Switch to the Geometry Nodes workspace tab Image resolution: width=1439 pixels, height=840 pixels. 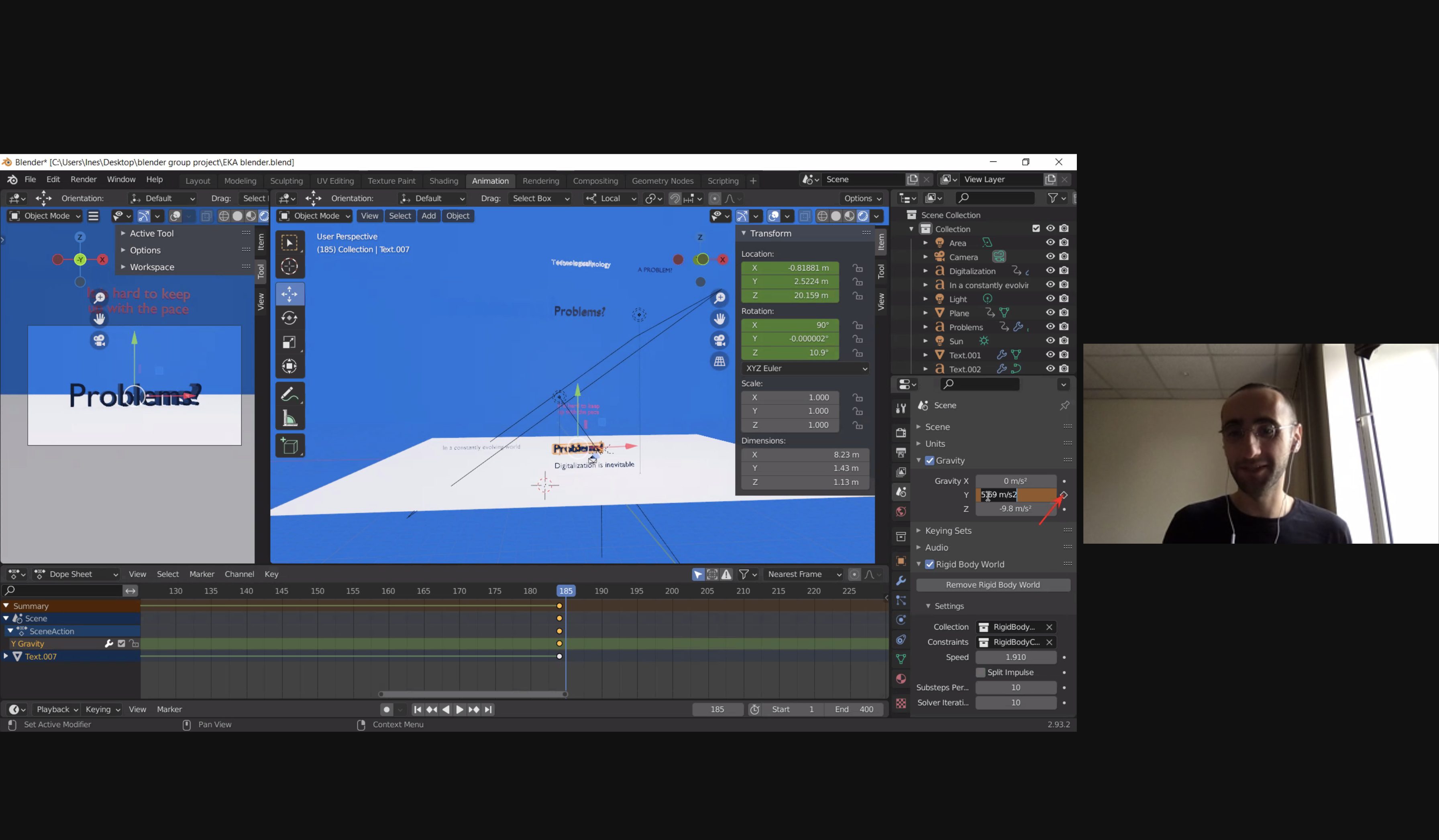(x=662, y=181)
